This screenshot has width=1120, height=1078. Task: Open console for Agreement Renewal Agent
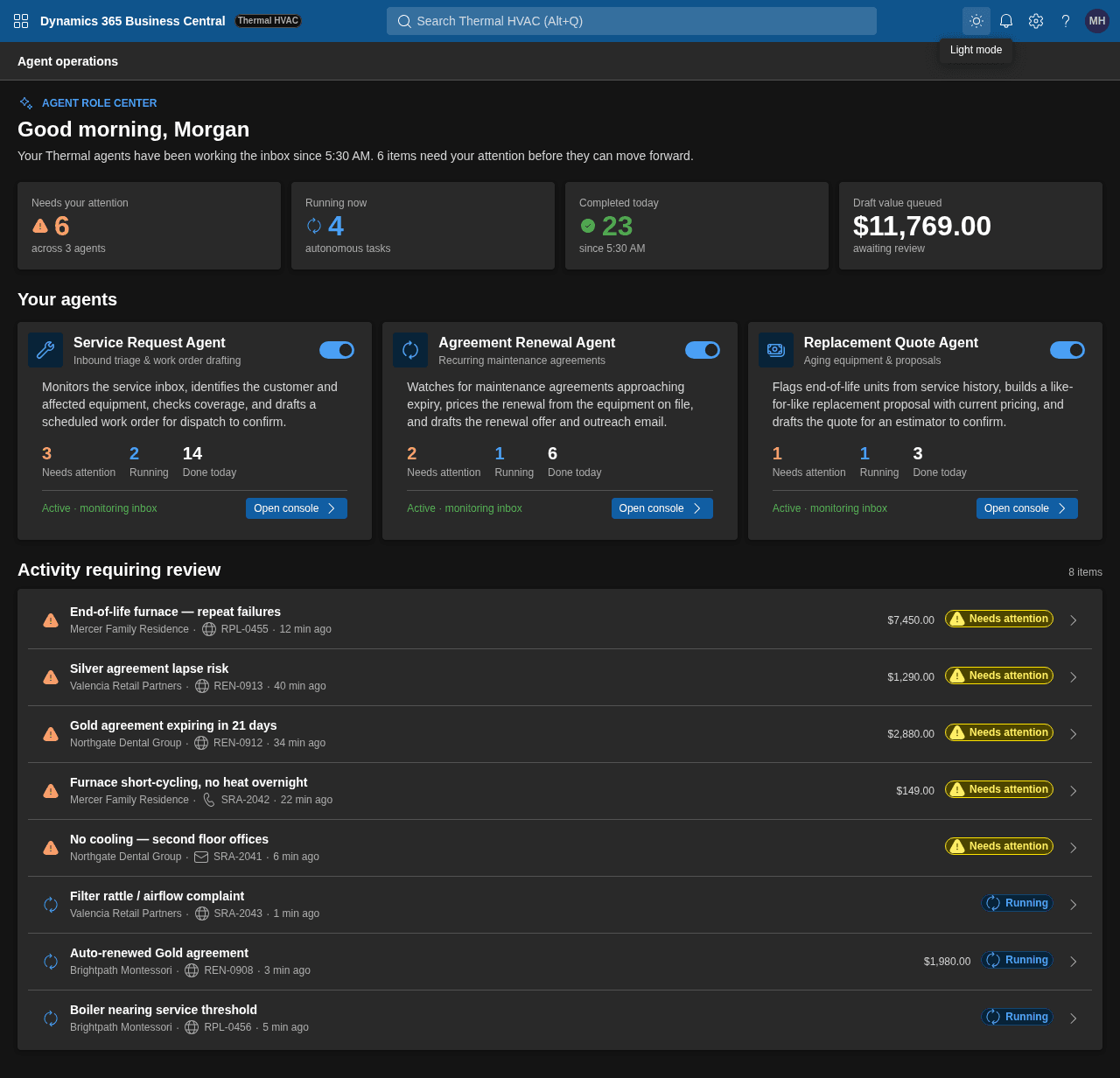coord(662,508)
